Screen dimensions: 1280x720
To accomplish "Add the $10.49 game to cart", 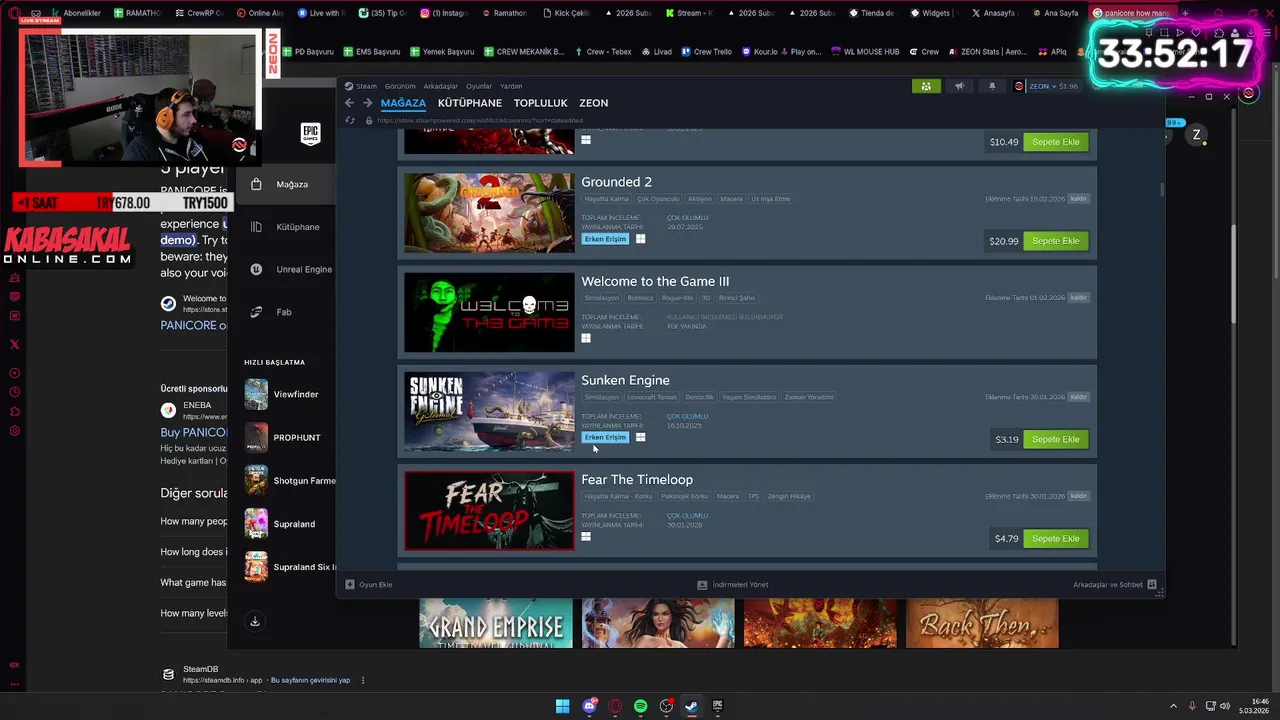I will click(1055, 142).
